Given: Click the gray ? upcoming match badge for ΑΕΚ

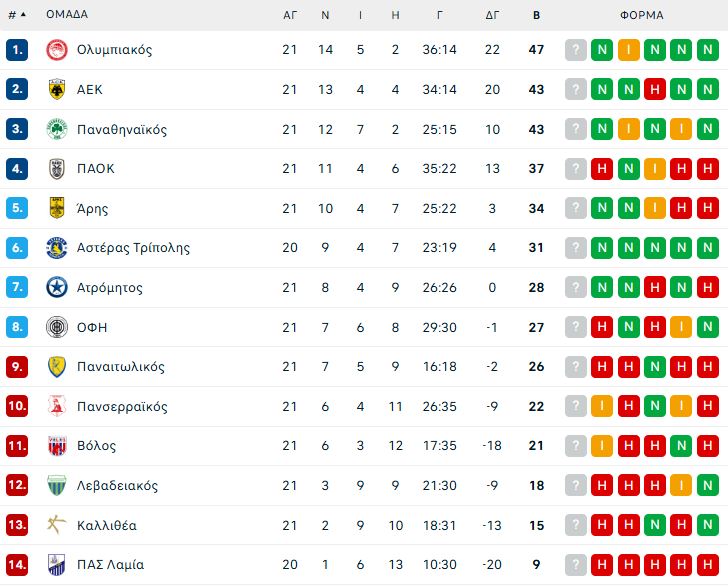Looking at the screenshot, I should click(576, 89).
